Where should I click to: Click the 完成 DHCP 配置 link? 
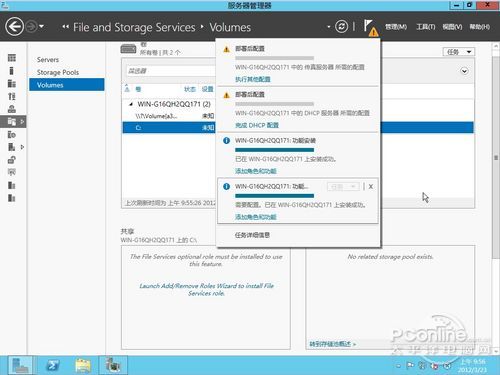[x=257, y=125]
